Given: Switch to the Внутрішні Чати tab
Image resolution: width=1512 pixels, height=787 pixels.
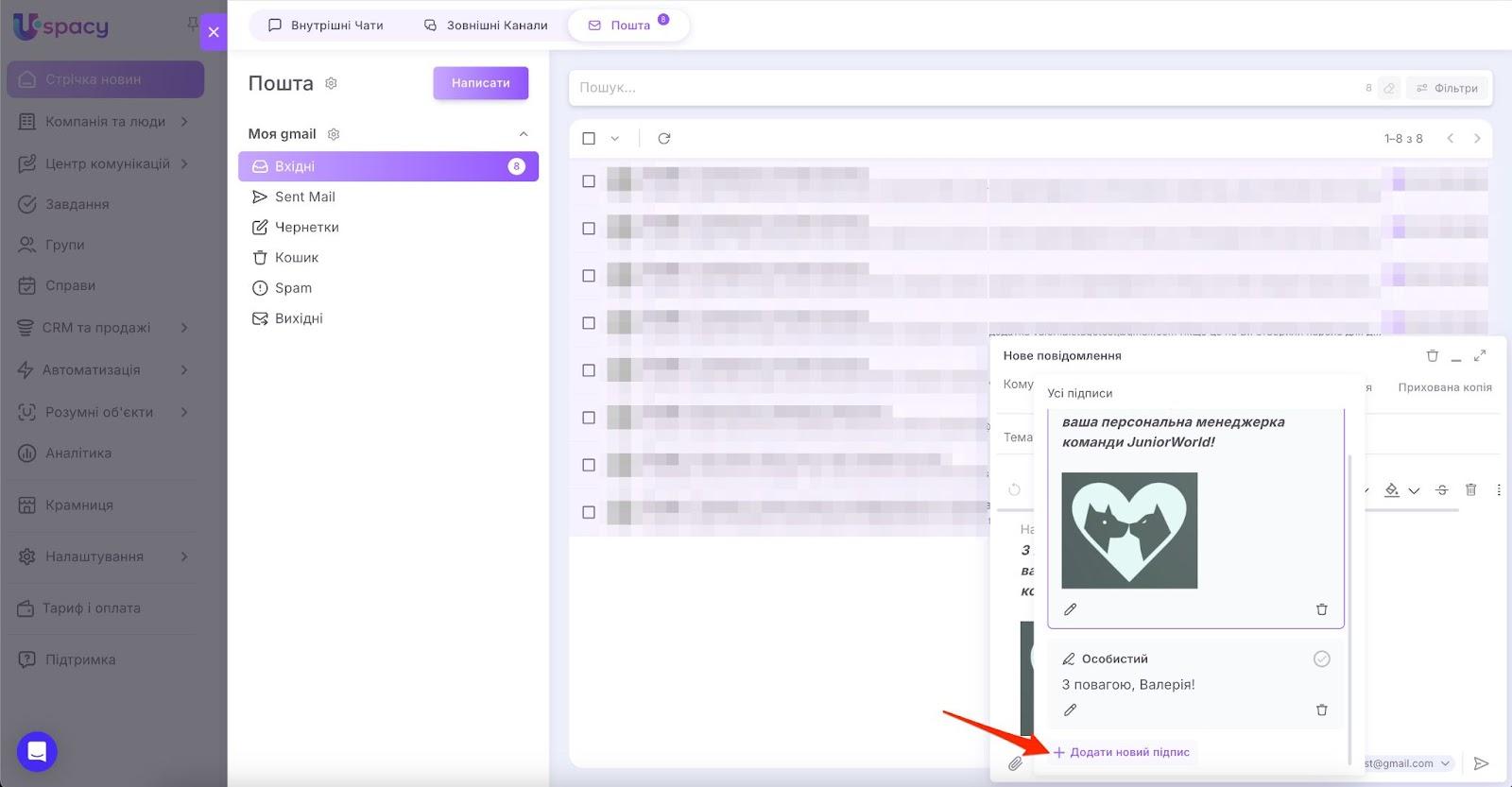Looking at the screenshot, I should (327, 26).
